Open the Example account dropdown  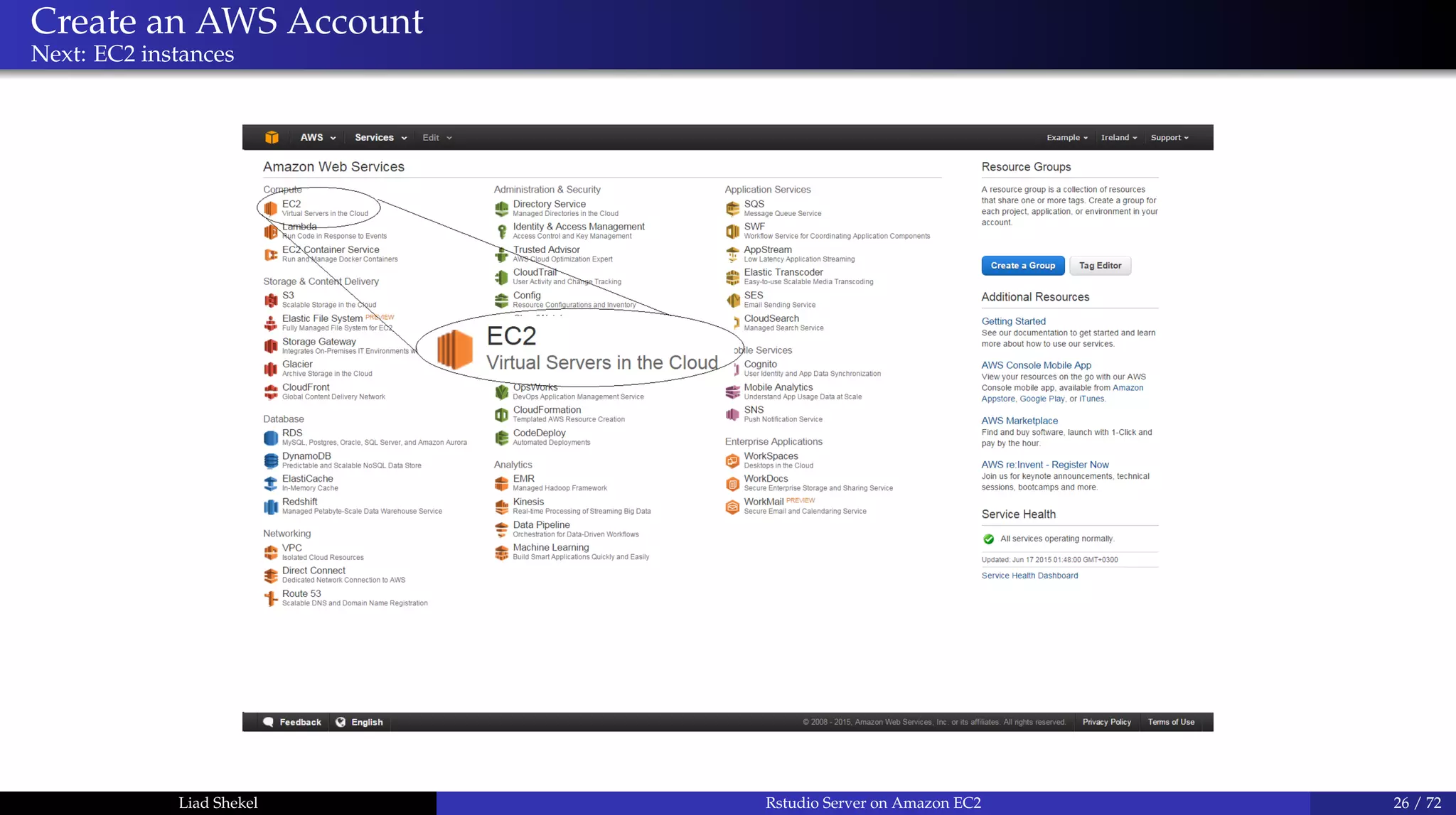click(x=1067, y=137)
